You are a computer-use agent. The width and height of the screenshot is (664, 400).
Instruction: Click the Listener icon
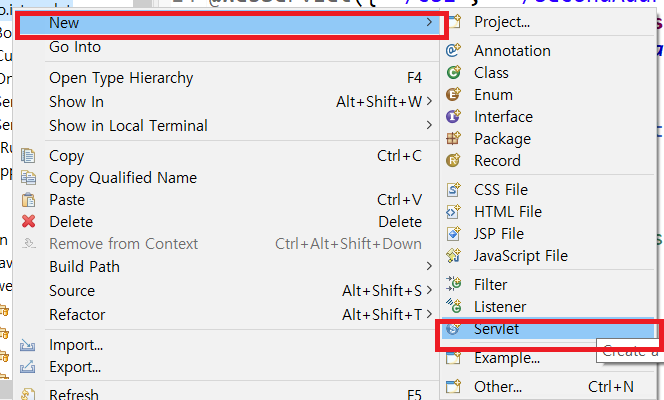pyautogui.click(x=454, y=306)
